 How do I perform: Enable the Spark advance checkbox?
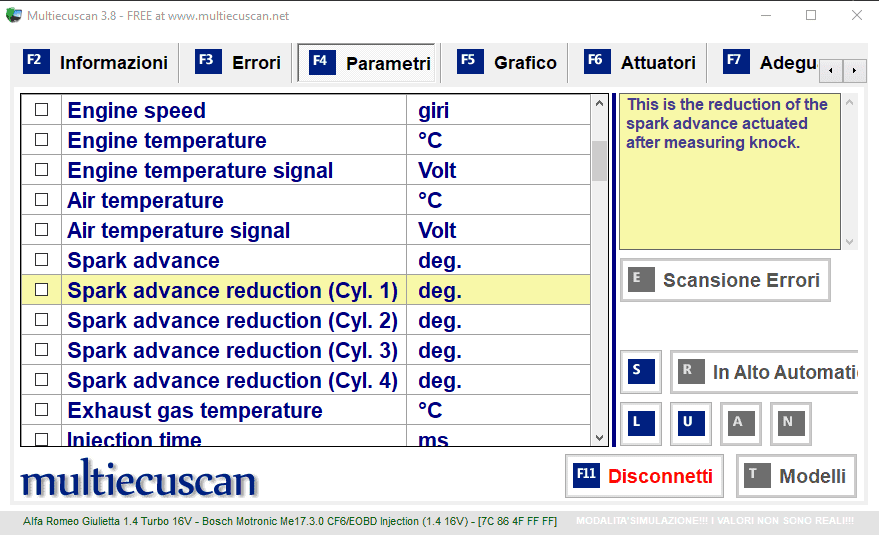click(41, 260)
